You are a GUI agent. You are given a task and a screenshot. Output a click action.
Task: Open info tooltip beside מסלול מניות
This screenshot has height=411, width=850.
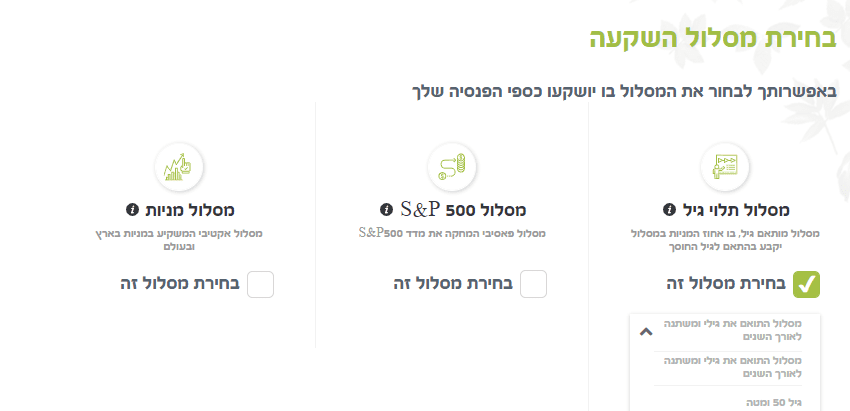pos(131,210)
